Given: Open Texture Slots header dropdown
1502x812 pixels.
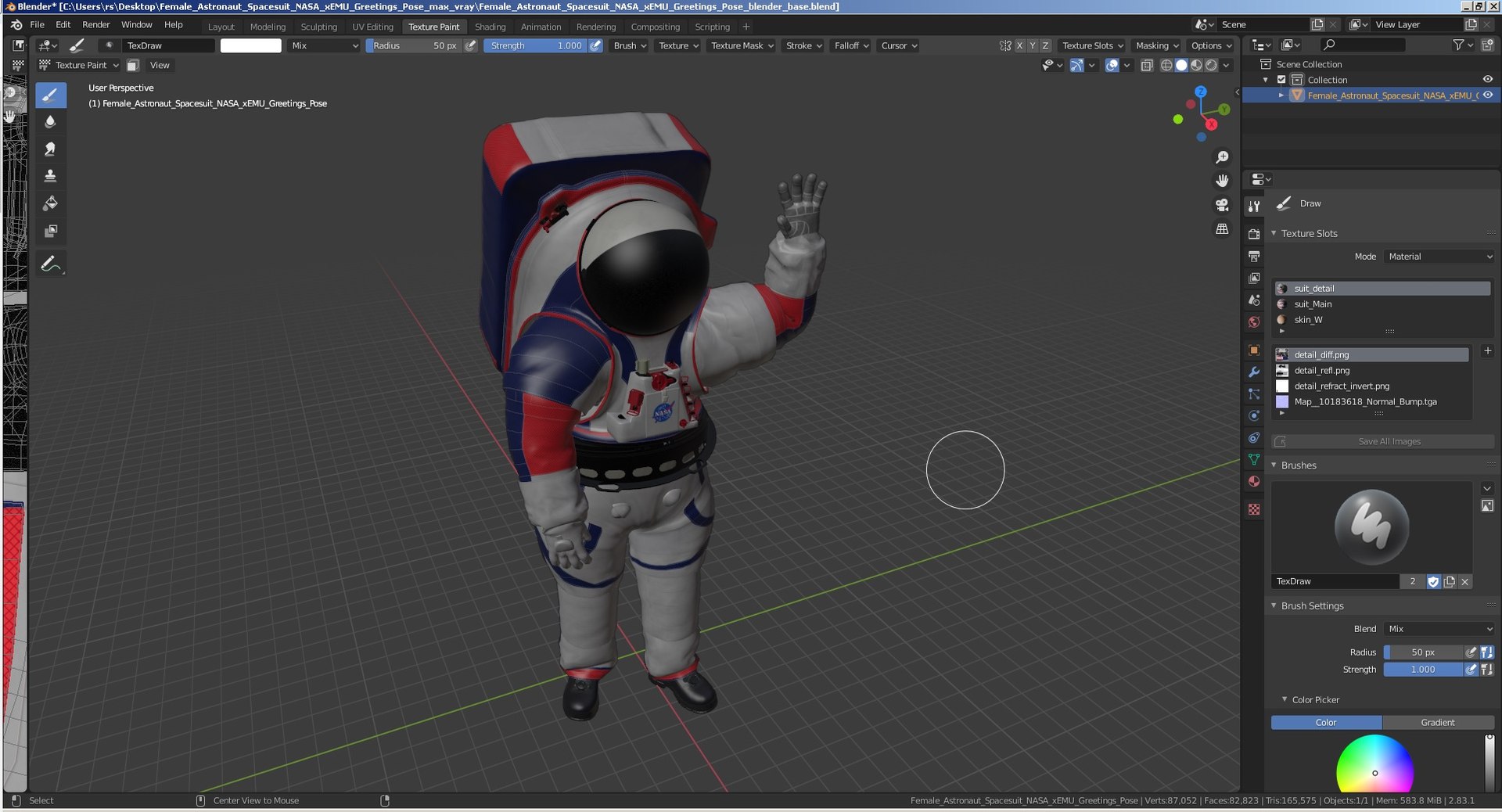Looking at the screenshot, I should 1092,45.
